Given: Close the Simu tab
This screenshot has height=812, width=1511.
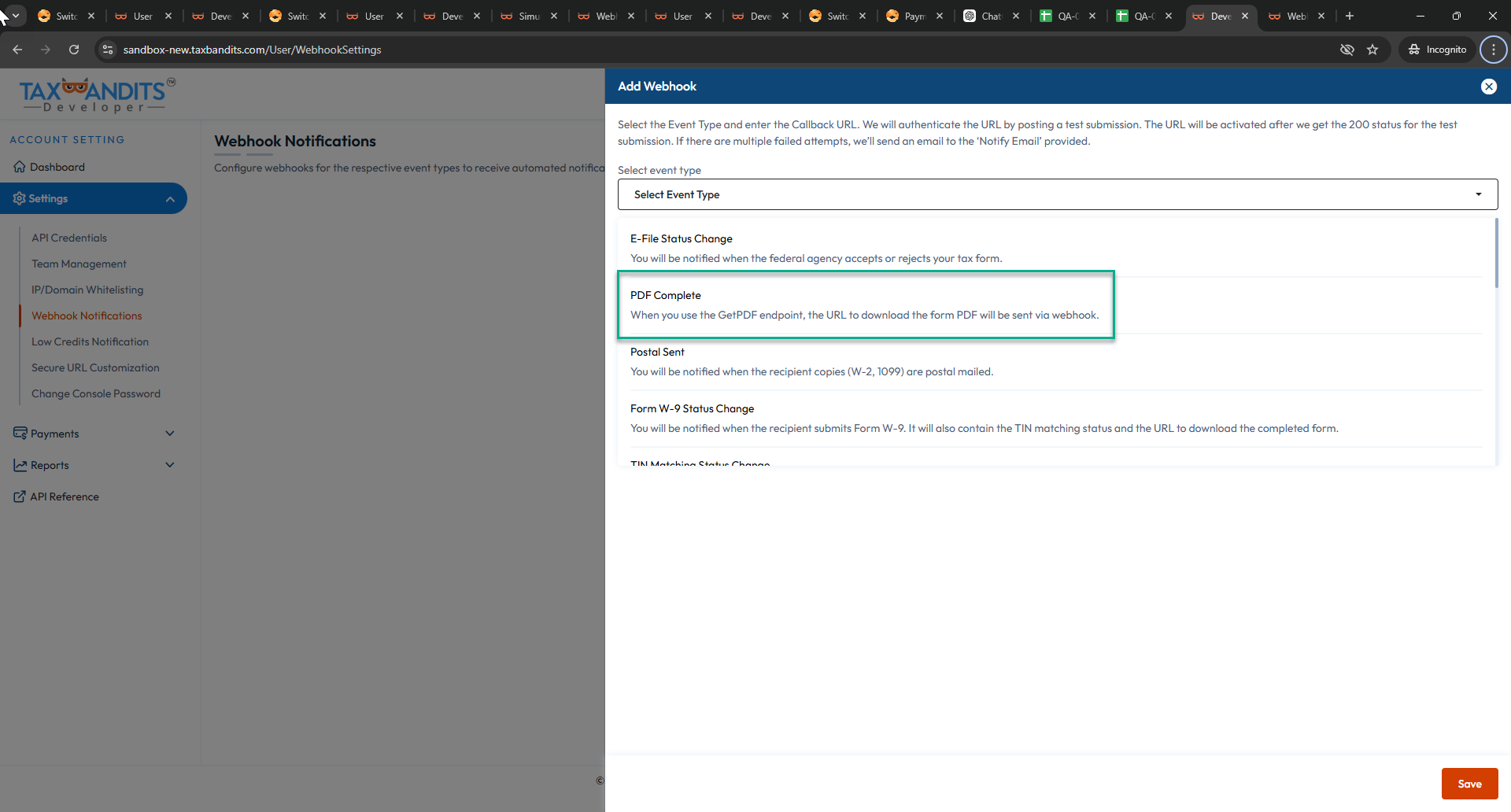Looking at the screenshot, I should [554, 16].
